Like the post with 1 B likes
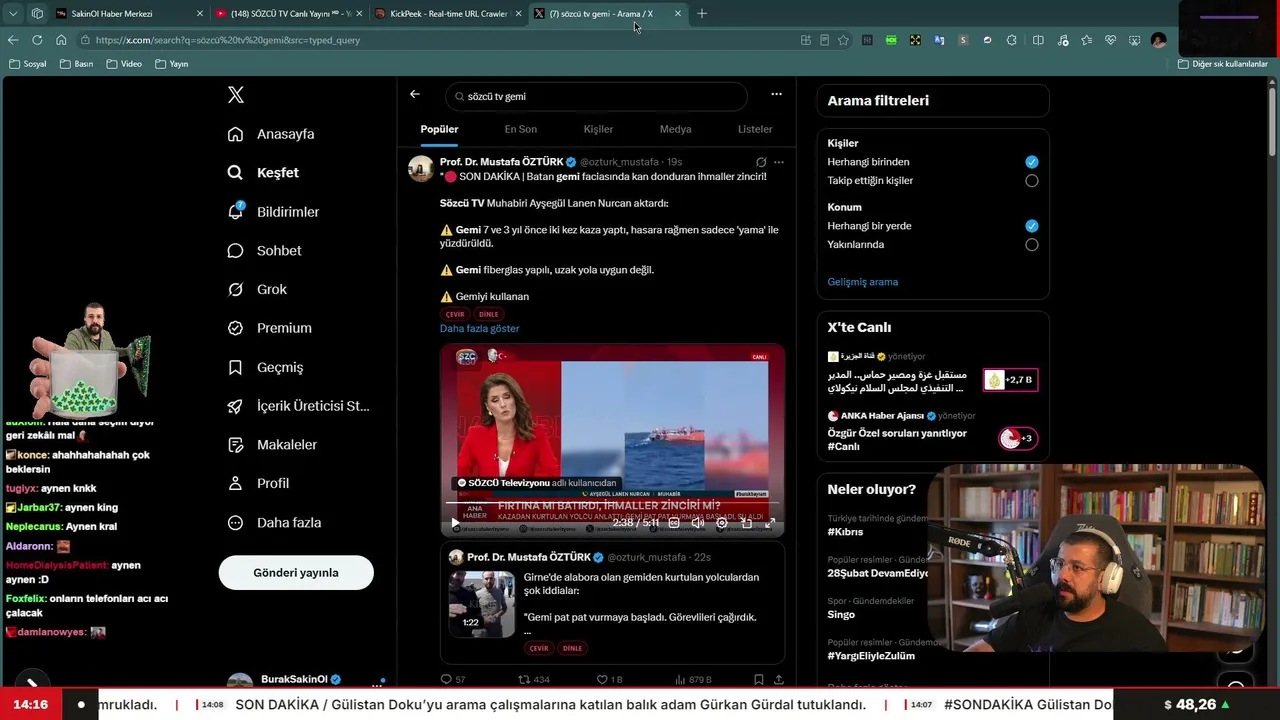1280x720 pixels. (609, 680)
